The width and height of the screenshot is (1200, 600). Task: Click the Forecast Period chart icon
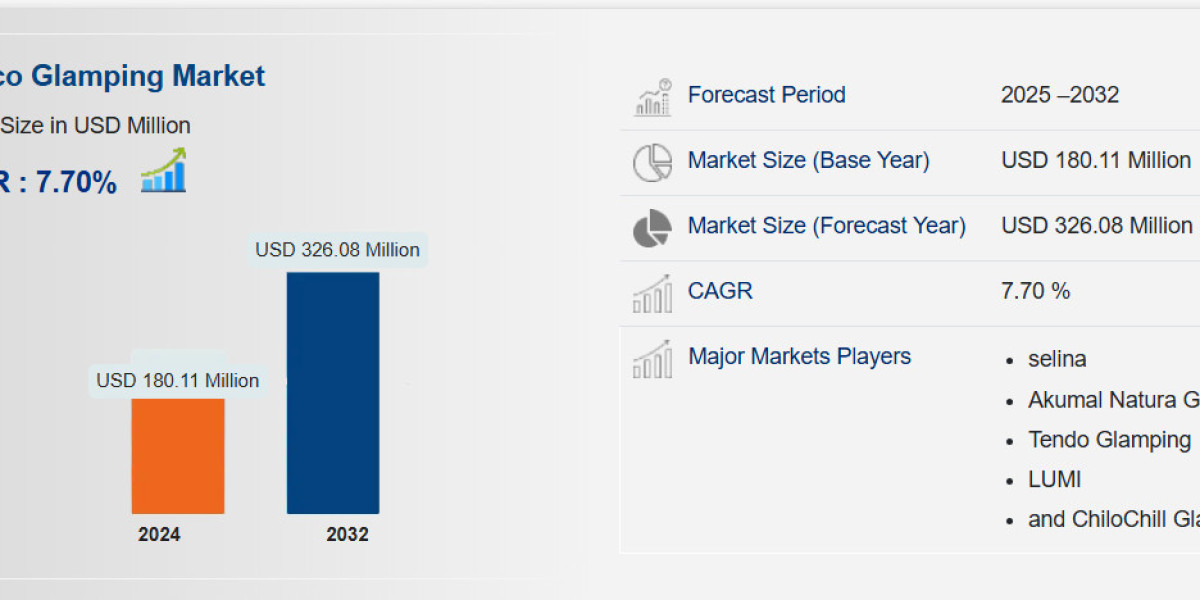point(653,97)
